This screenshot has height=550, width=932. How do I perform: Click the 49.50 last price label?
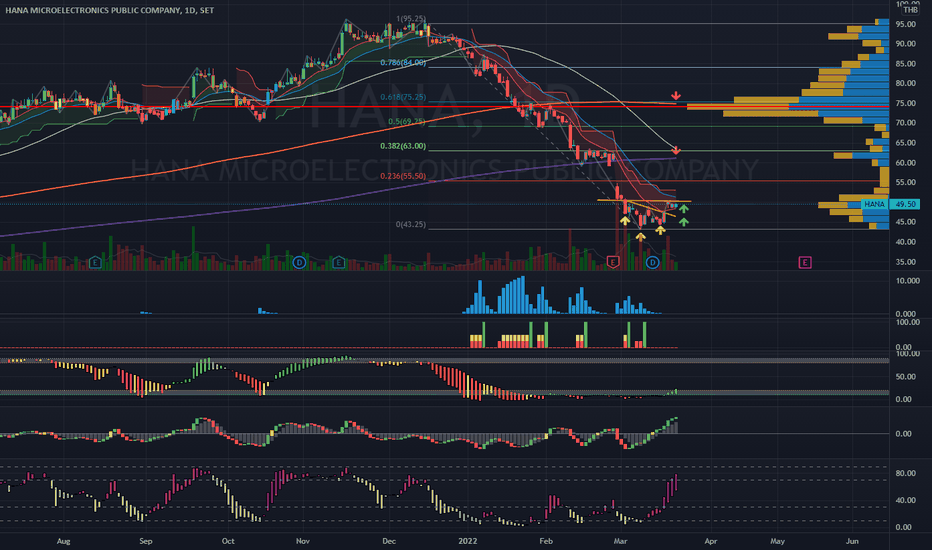[x=905, y=204]
